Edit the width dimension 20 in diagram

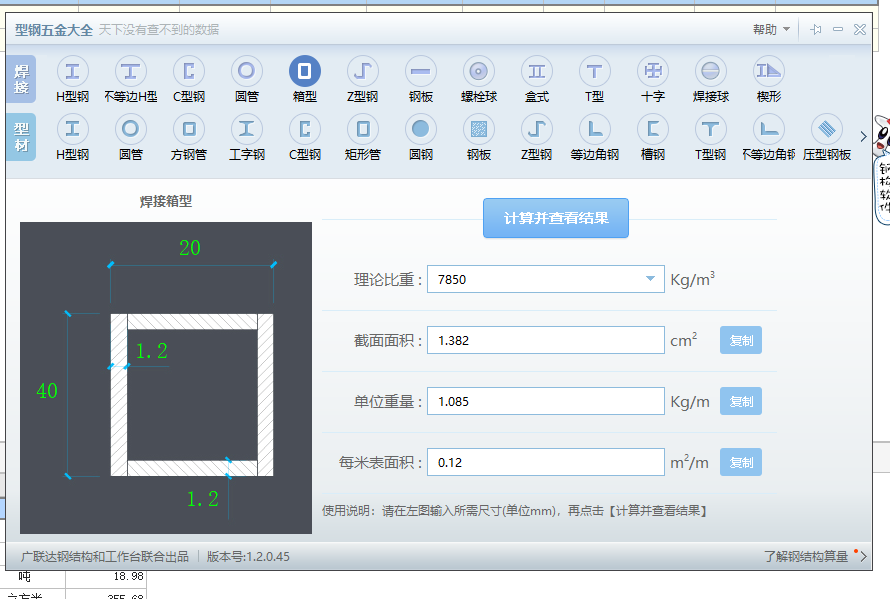pos(190,248)
